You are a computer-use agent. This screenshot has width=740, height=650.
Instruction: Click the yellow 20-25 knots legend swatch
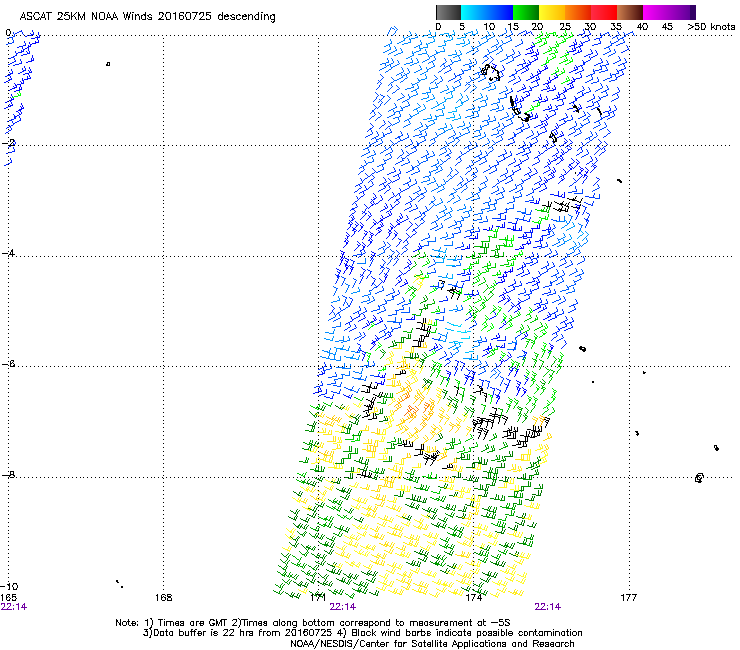(x=552, y=12)
